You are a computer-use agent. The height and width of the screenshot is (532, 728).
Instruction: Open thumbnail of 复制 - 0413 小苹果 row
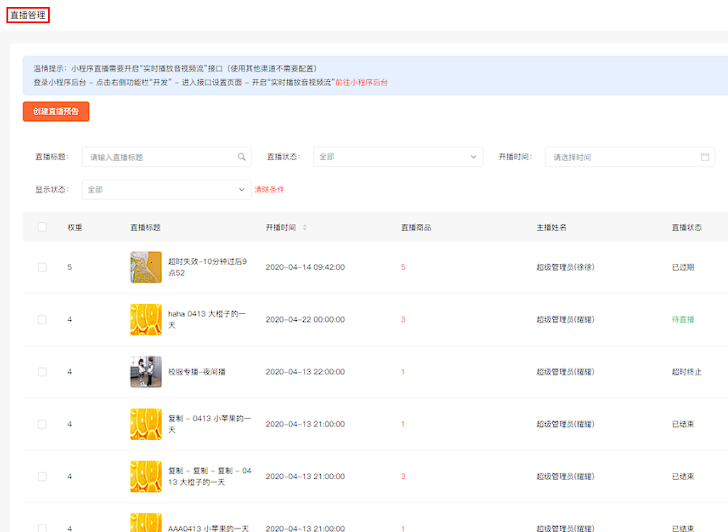coord(146,424)
